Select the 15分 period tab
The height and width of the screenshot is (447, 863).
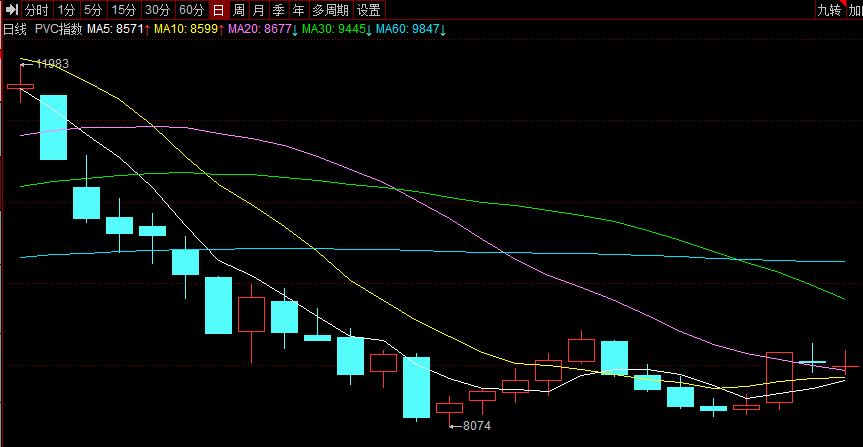pyautogui.click(x=123, y=9)
